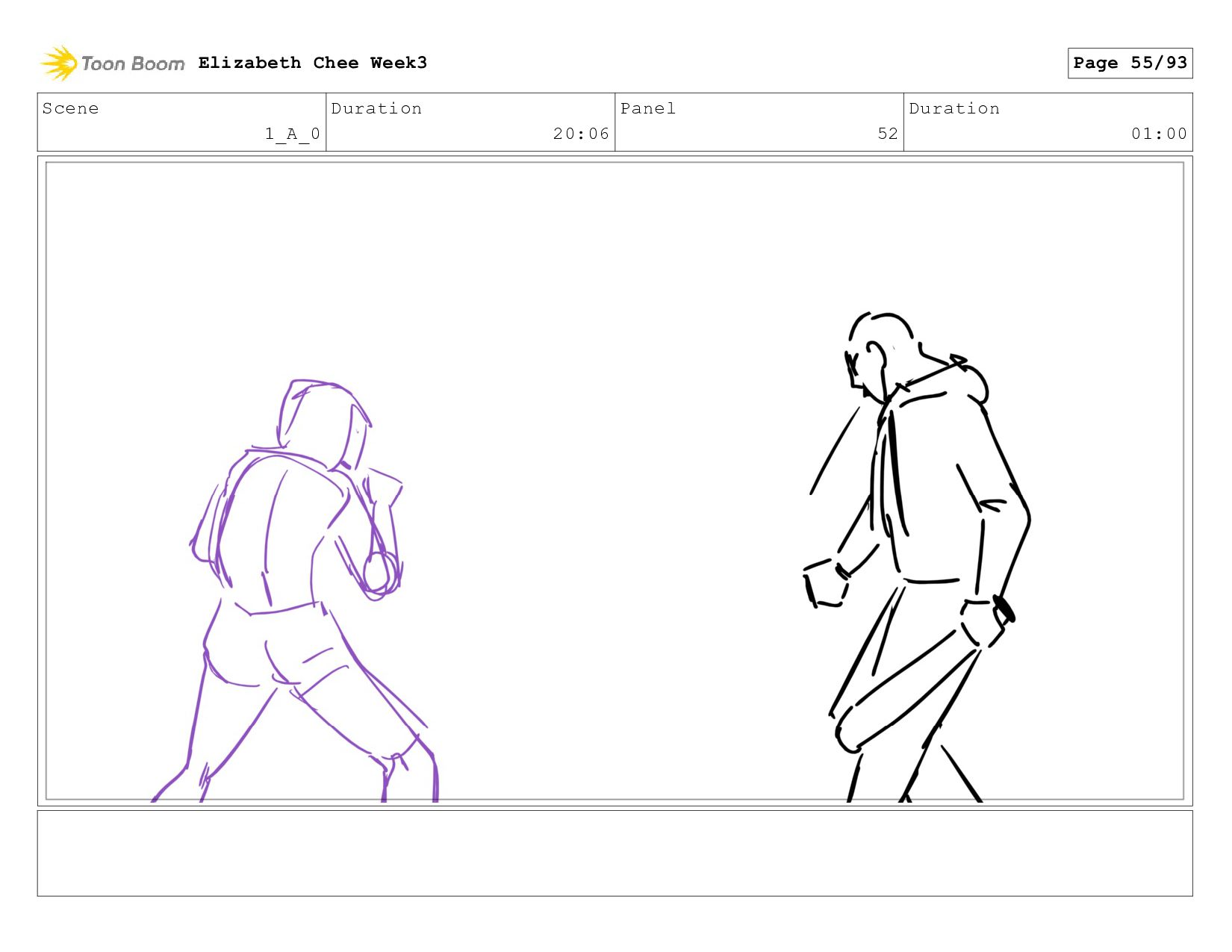Click the panel duration value '01:00'

tap(1159, 134)
